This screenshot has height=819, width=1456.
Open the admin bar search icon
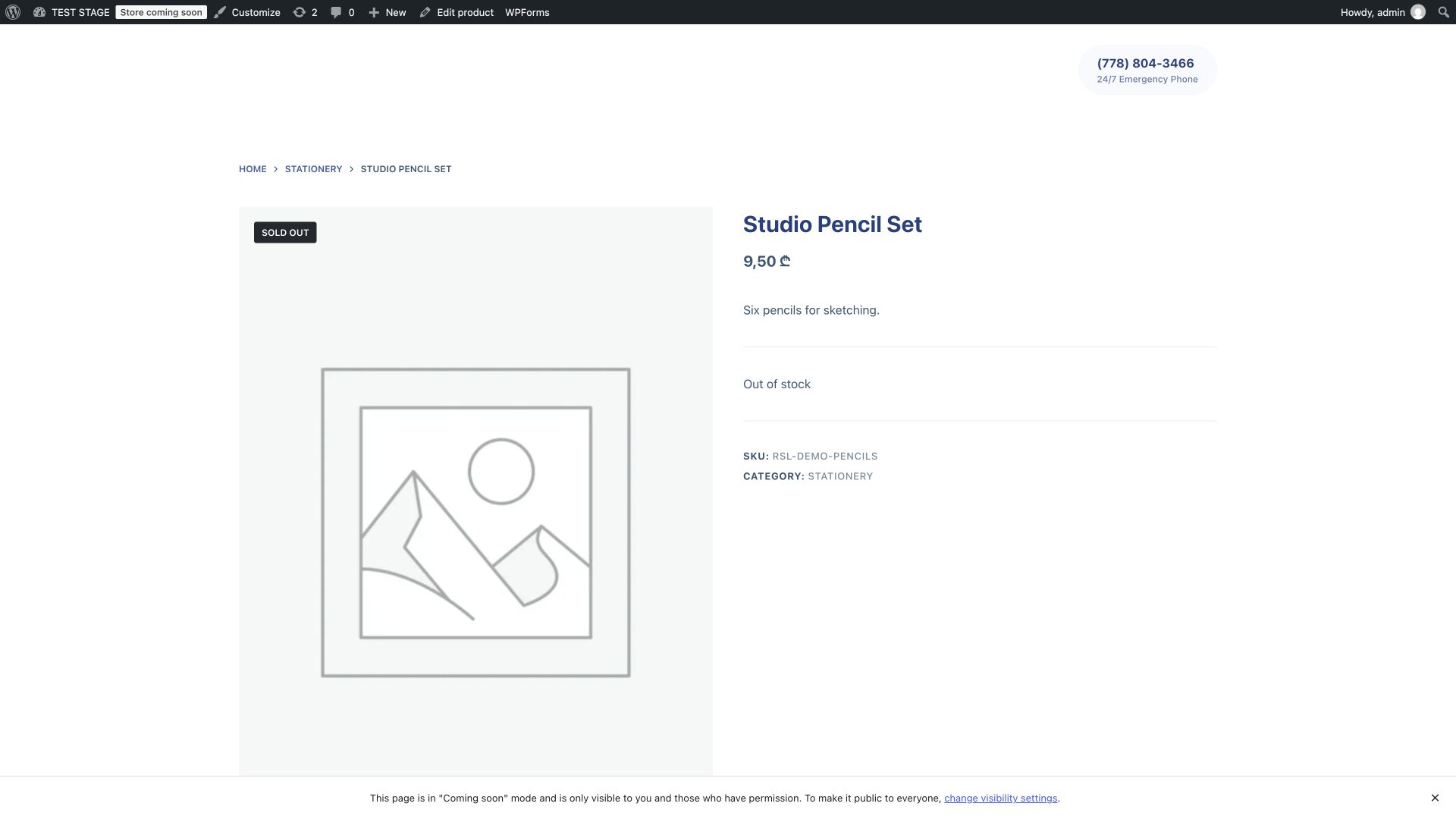(1443, 12)
